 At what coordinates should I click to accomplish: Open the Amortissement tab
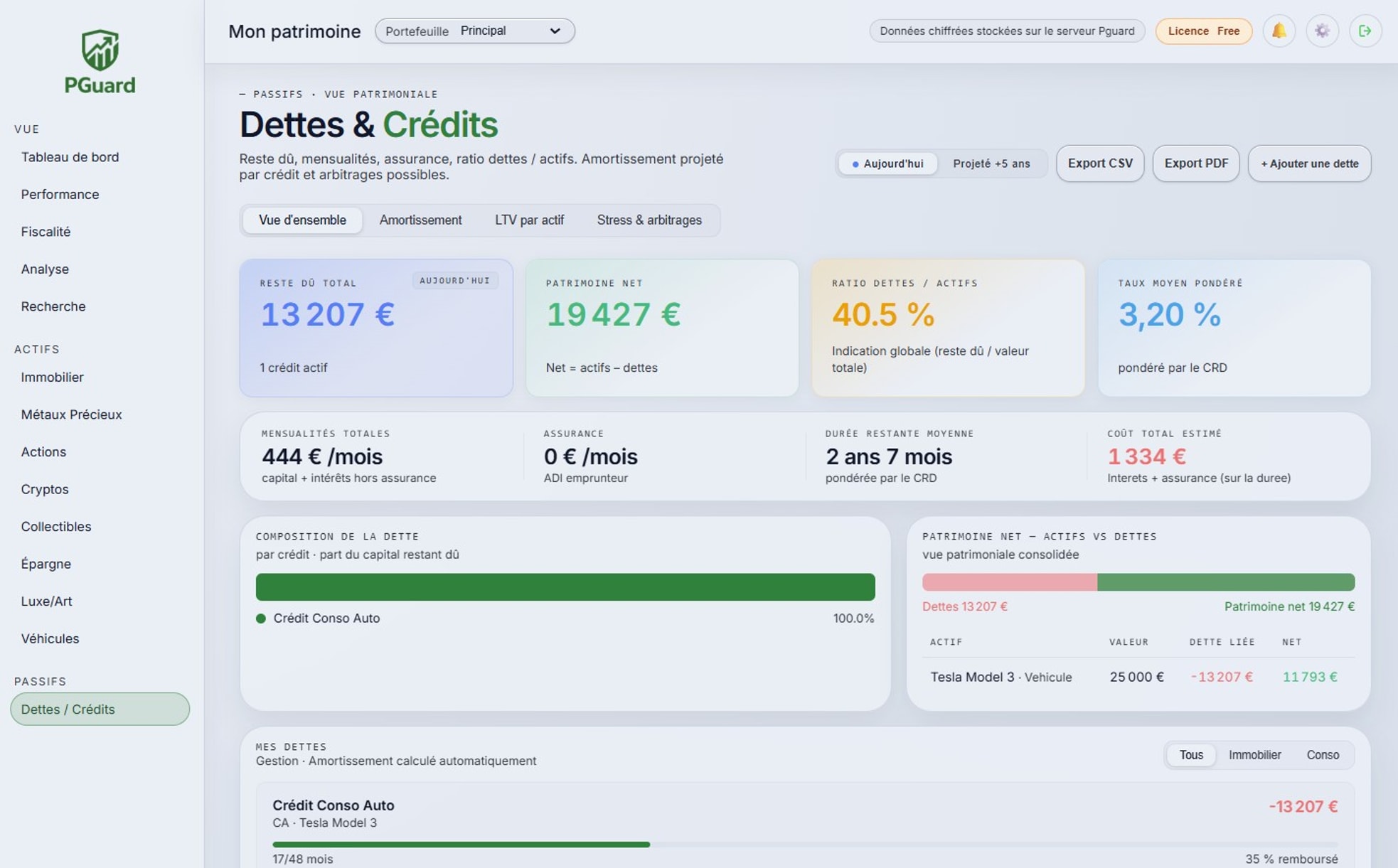420,220
